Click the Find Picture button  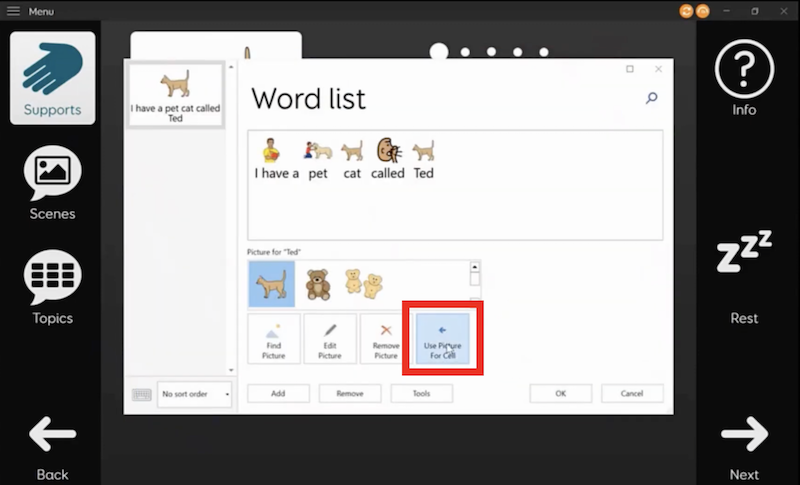tap(273, 339)
